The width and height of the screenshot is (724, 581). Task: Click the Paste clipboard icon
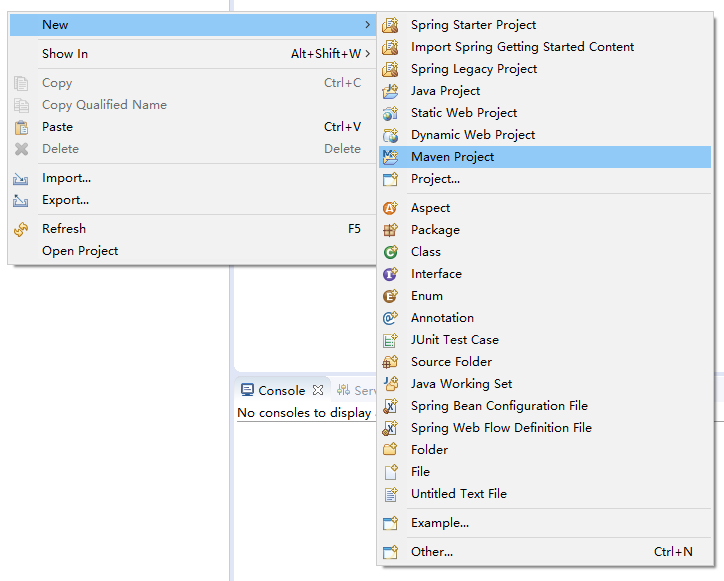[21, 127]
